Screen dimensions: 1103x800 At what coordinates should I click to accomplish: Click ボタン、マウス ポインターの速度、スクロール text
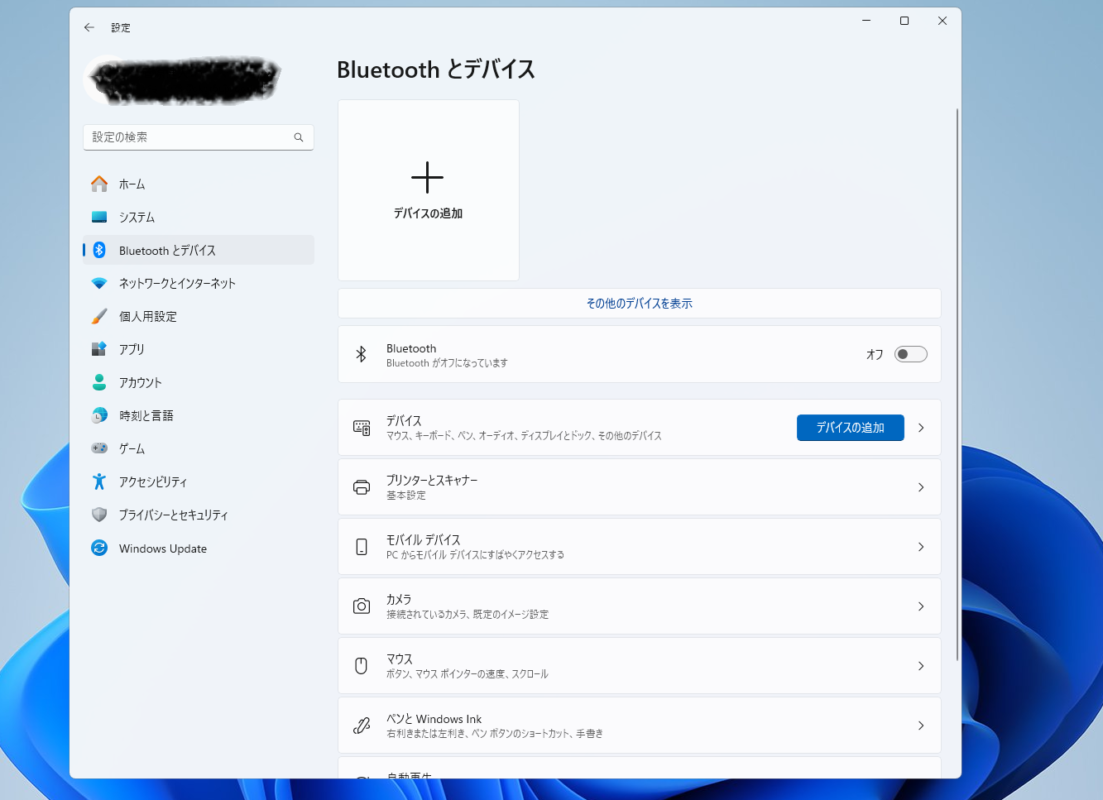click(467, 674)
